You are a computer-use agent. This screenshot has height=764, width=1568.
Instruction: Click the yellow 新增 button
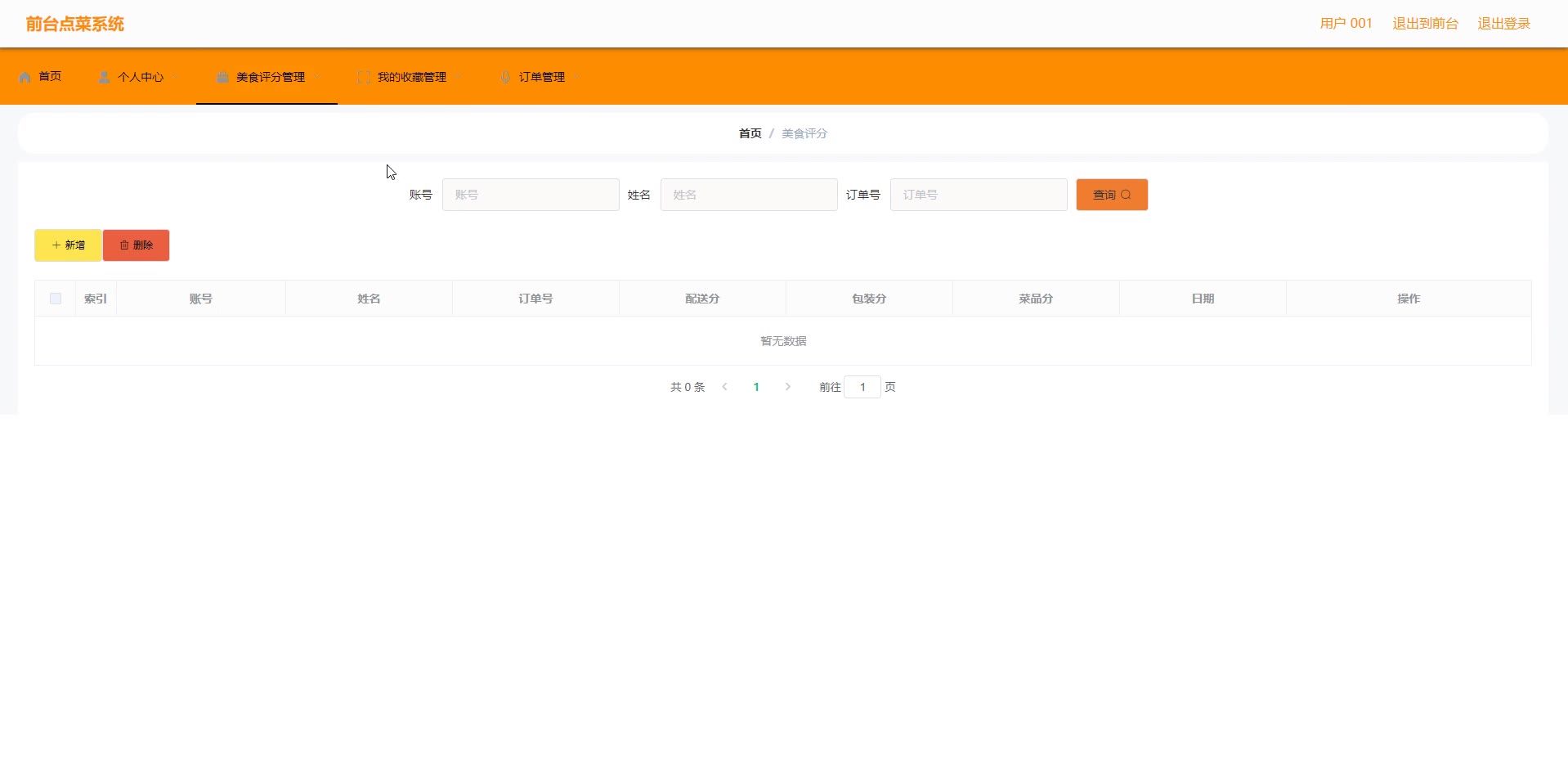[68, 245]
